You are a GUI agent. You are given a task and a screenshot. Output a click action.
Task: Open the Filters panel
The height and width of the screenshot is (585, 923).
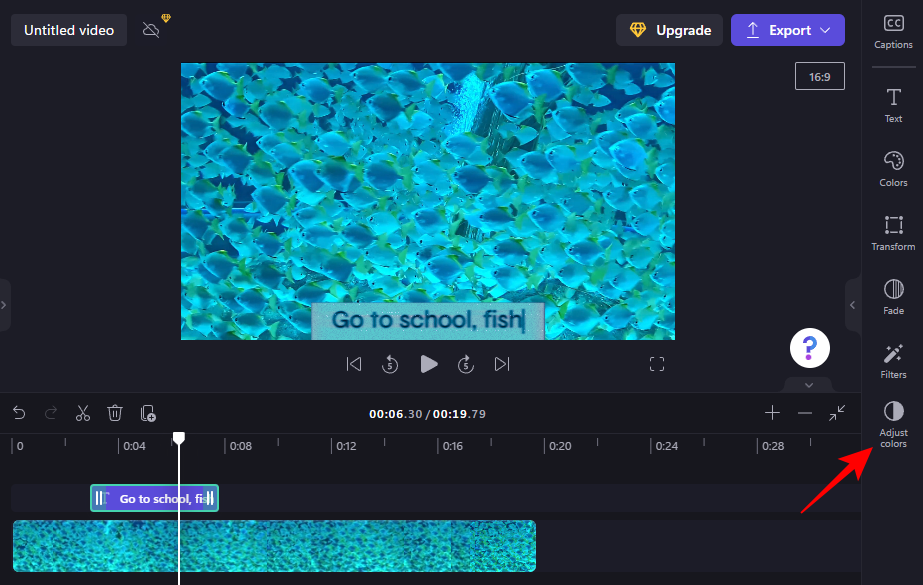893,361
